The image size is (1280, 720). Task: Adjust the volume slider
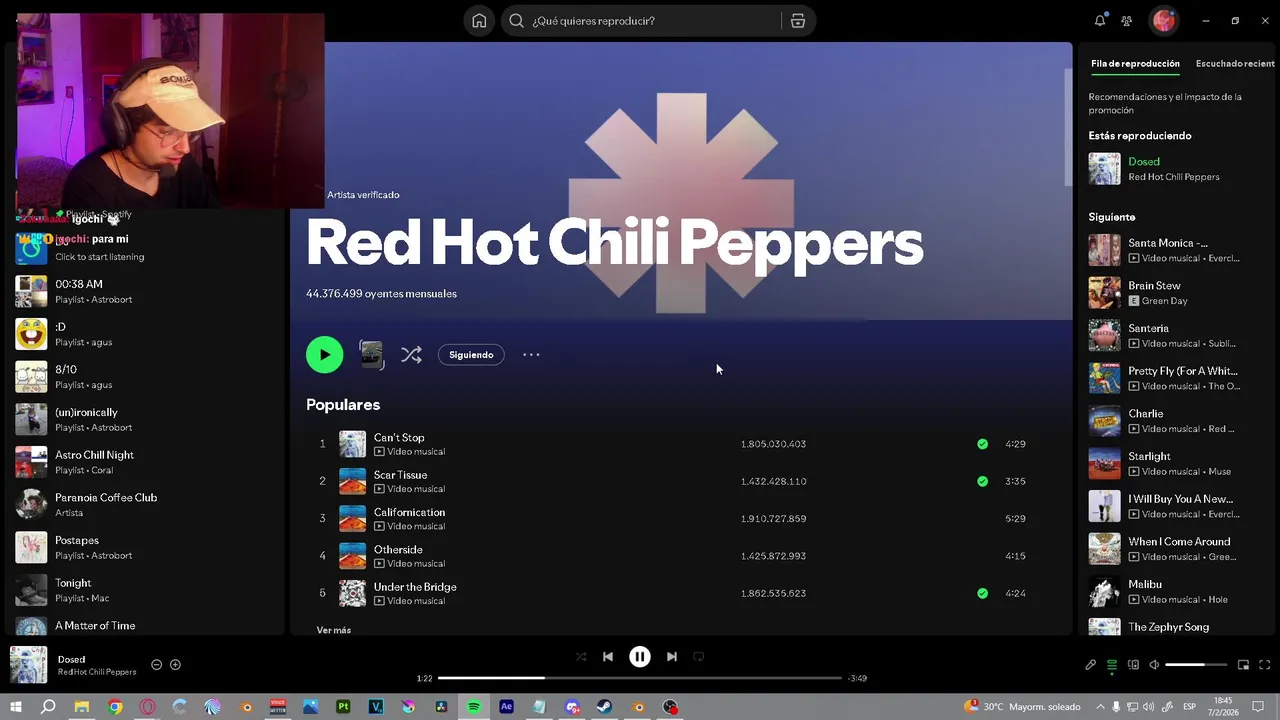(x=1196, y=665)
